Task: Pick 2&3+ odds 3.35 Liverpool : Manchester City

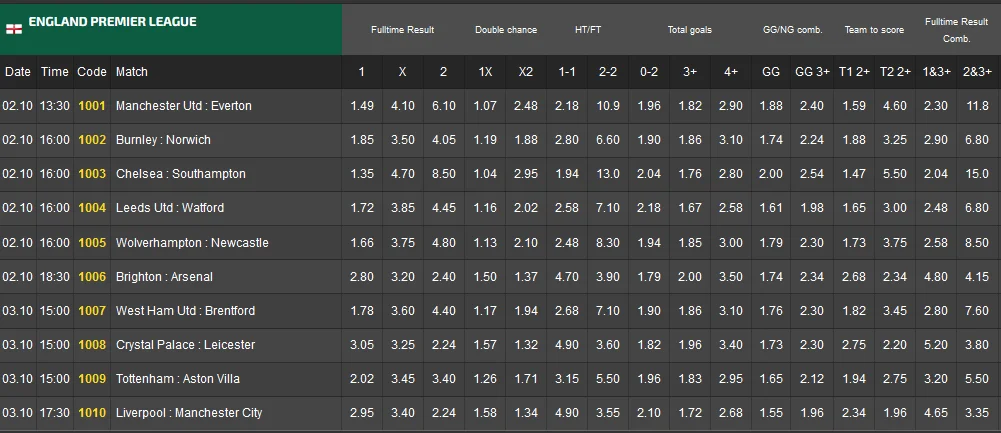Action: (976, 413)
